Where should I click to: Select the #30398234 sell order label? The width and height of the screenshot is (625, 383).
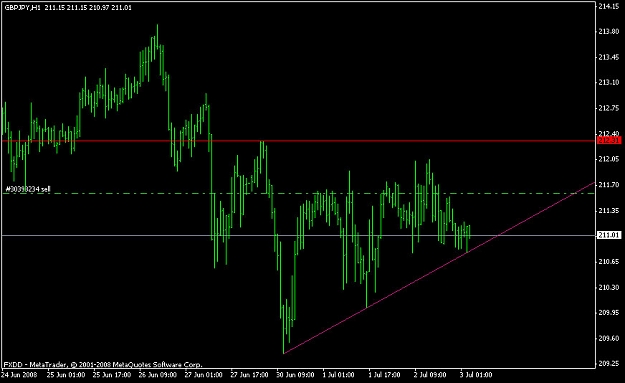click(28, 189)
